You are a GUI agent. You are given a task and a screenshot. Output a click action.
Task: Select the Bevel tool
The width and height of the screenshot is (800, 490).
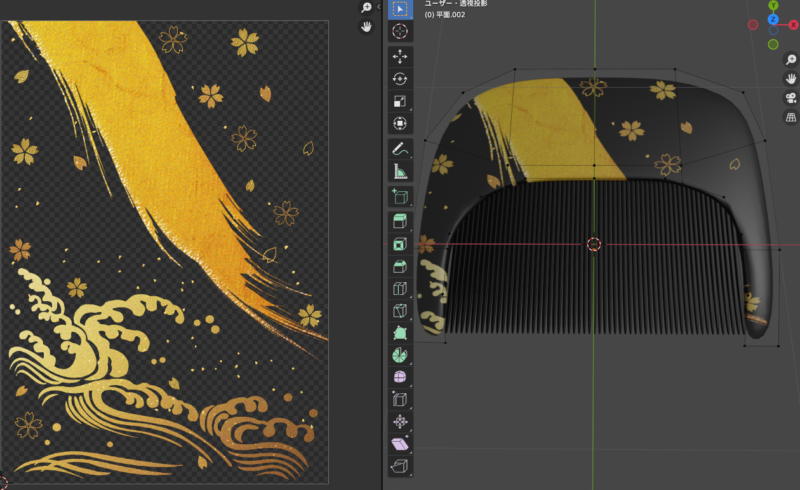coord(400,266)
